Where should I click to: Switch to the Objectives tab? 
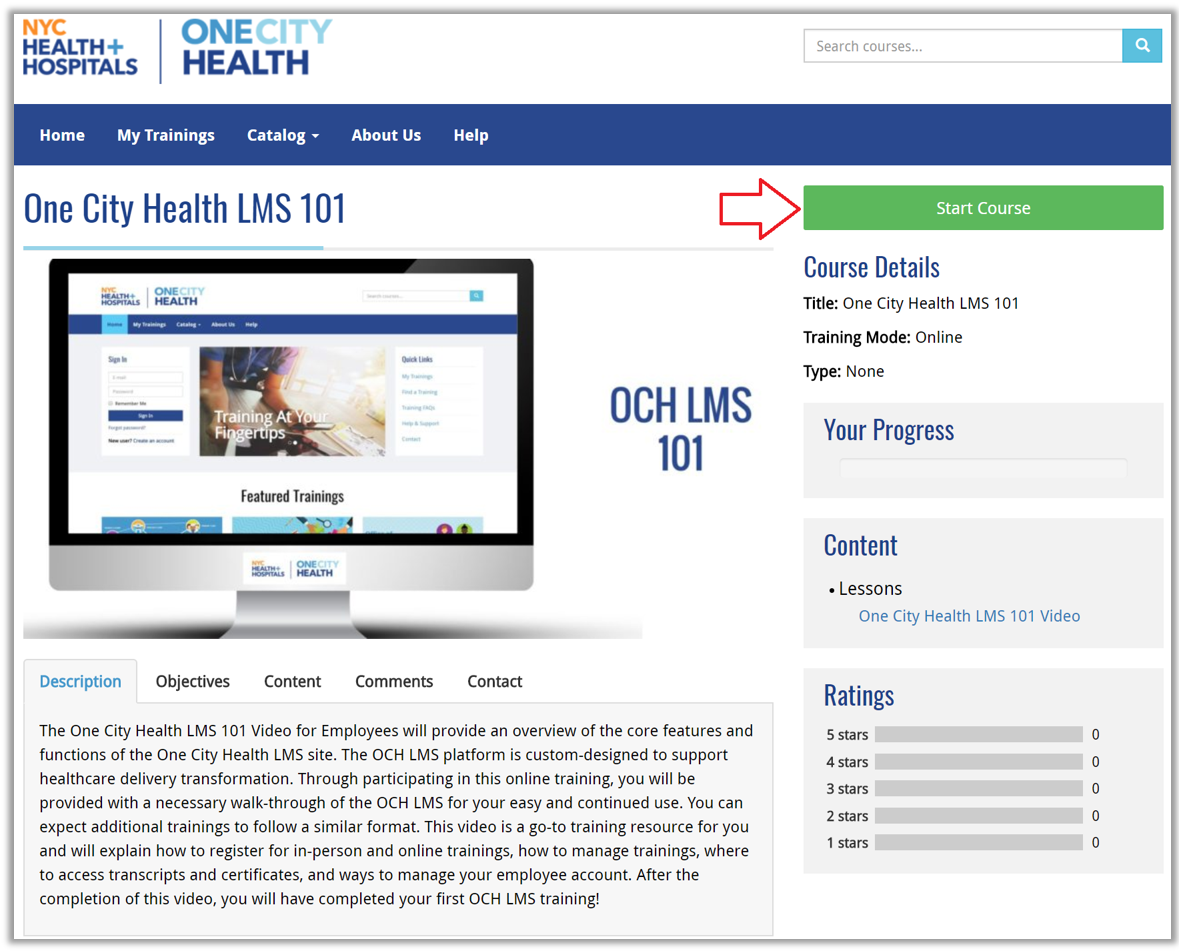click(193, 681)
